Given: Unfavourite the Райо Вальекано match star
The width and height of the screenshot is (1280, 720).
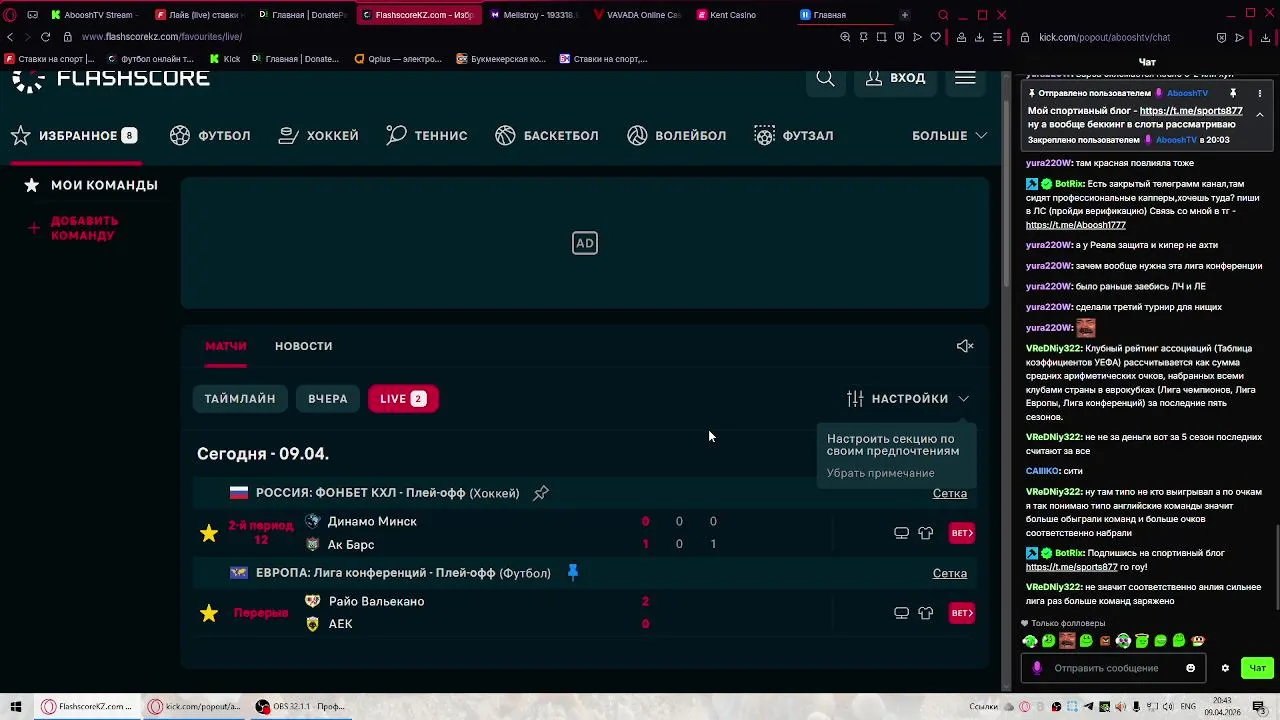Looking at the screenshot, I should click(209, 613).
